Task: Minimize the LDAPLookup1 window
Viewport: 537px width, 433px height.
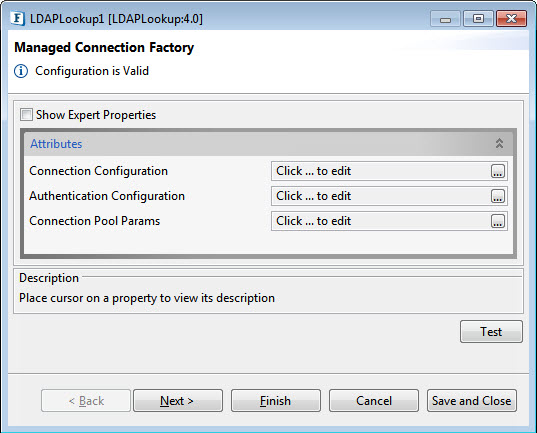Action: (x=445, y=19)
